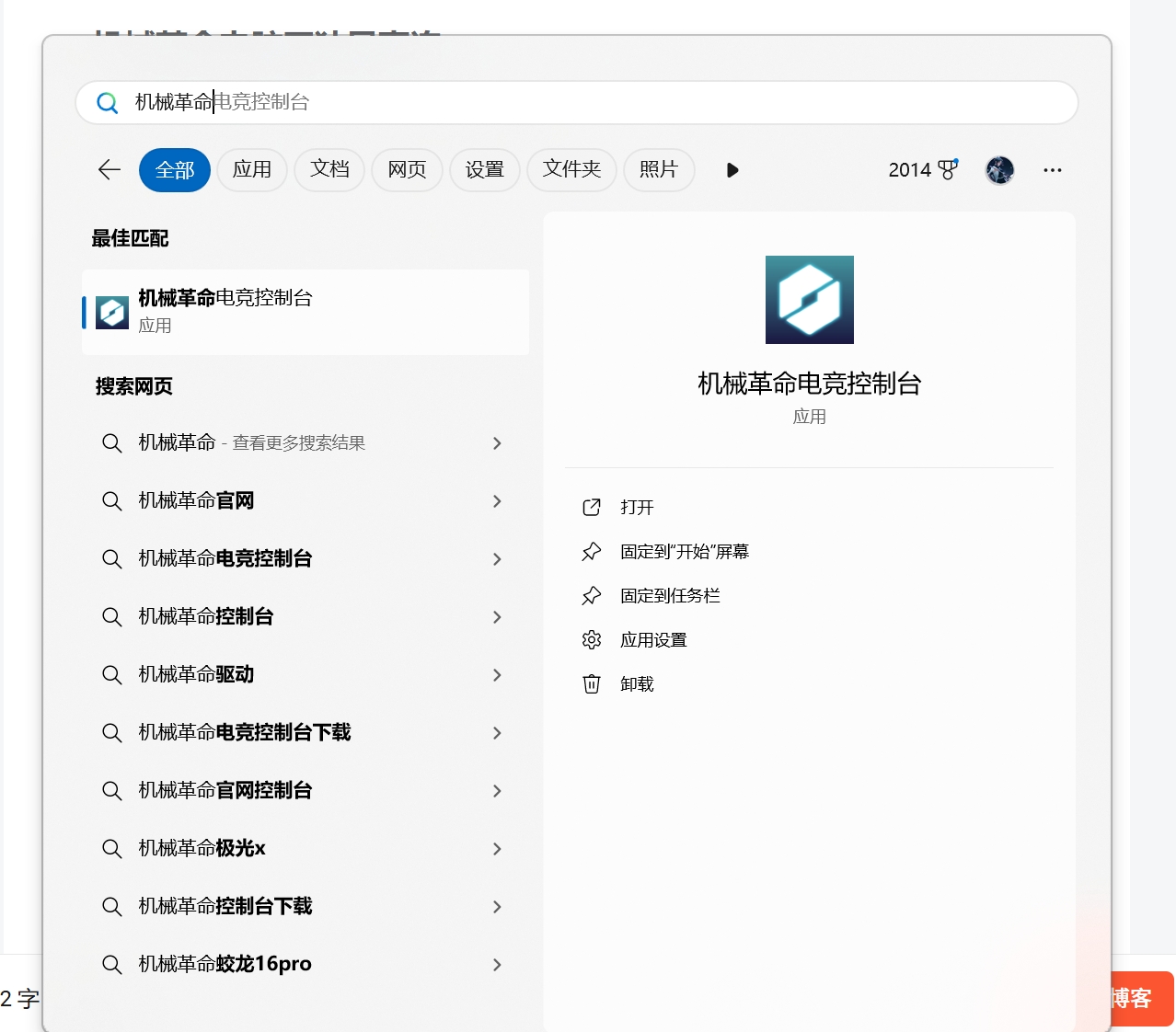Open 应用设置 for the app
The image size is (1176, 1032).
653,640
